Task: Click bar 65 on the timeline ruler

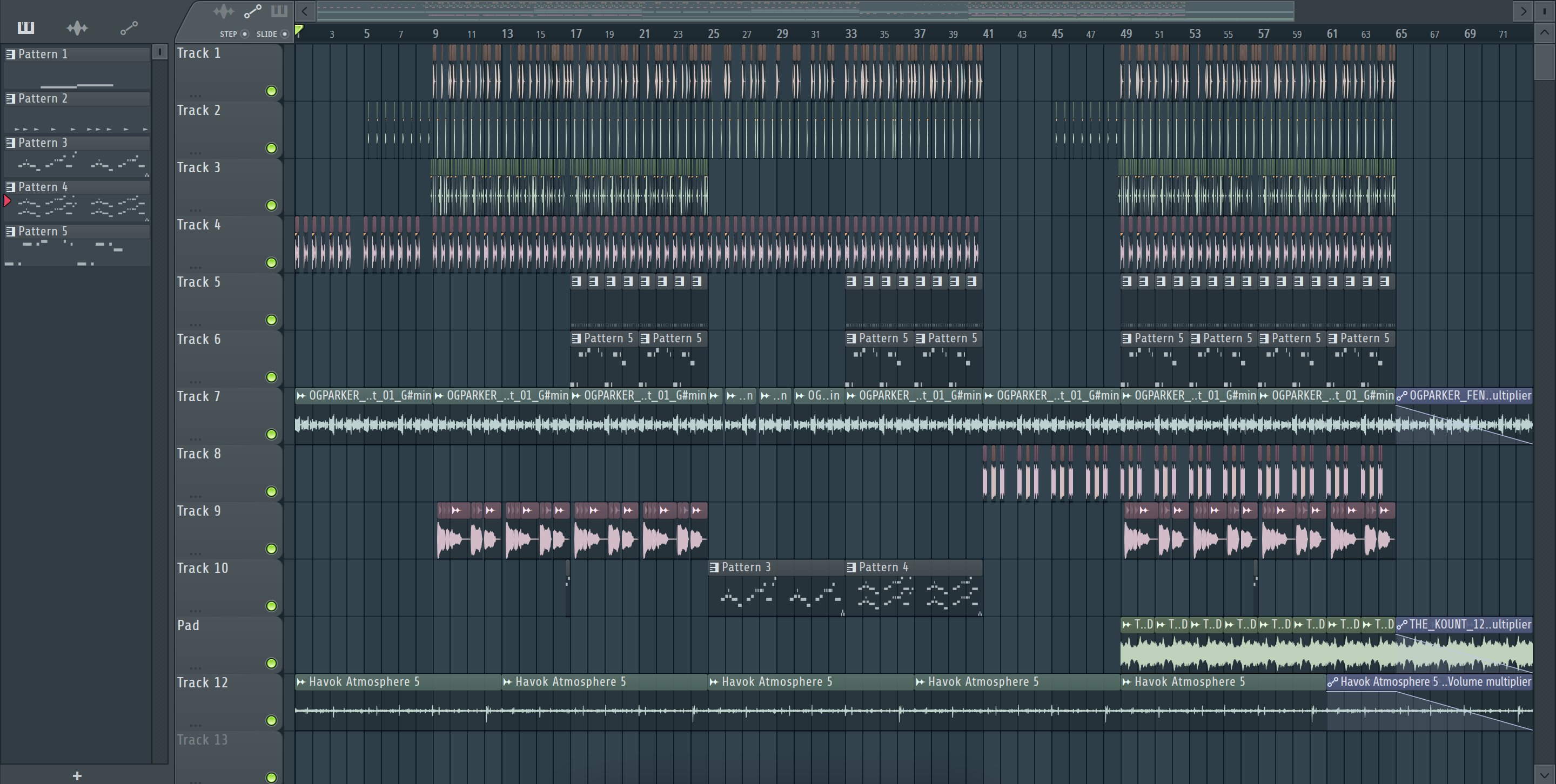Action: (x=1401, y=34)
